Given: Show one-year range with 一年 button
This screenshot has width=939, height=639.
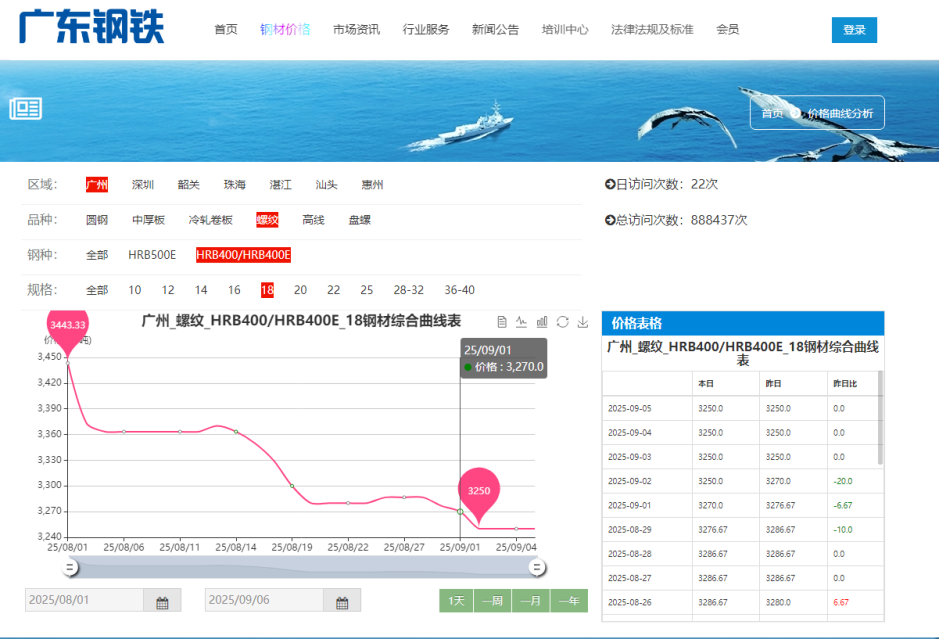Looking at the screenshot, I should [x=569, y=601].
